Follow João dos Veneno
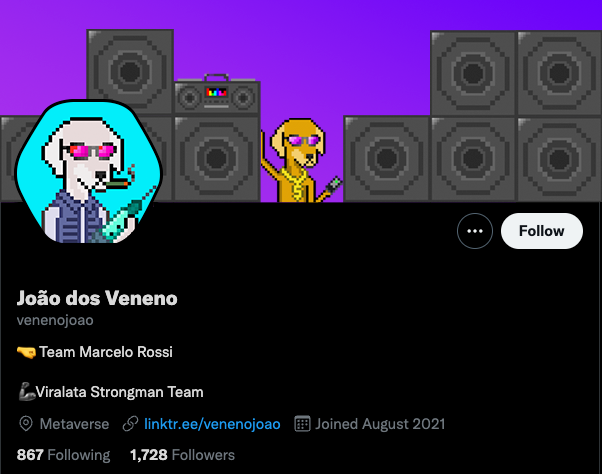The image size is (602, 474). 542,231
